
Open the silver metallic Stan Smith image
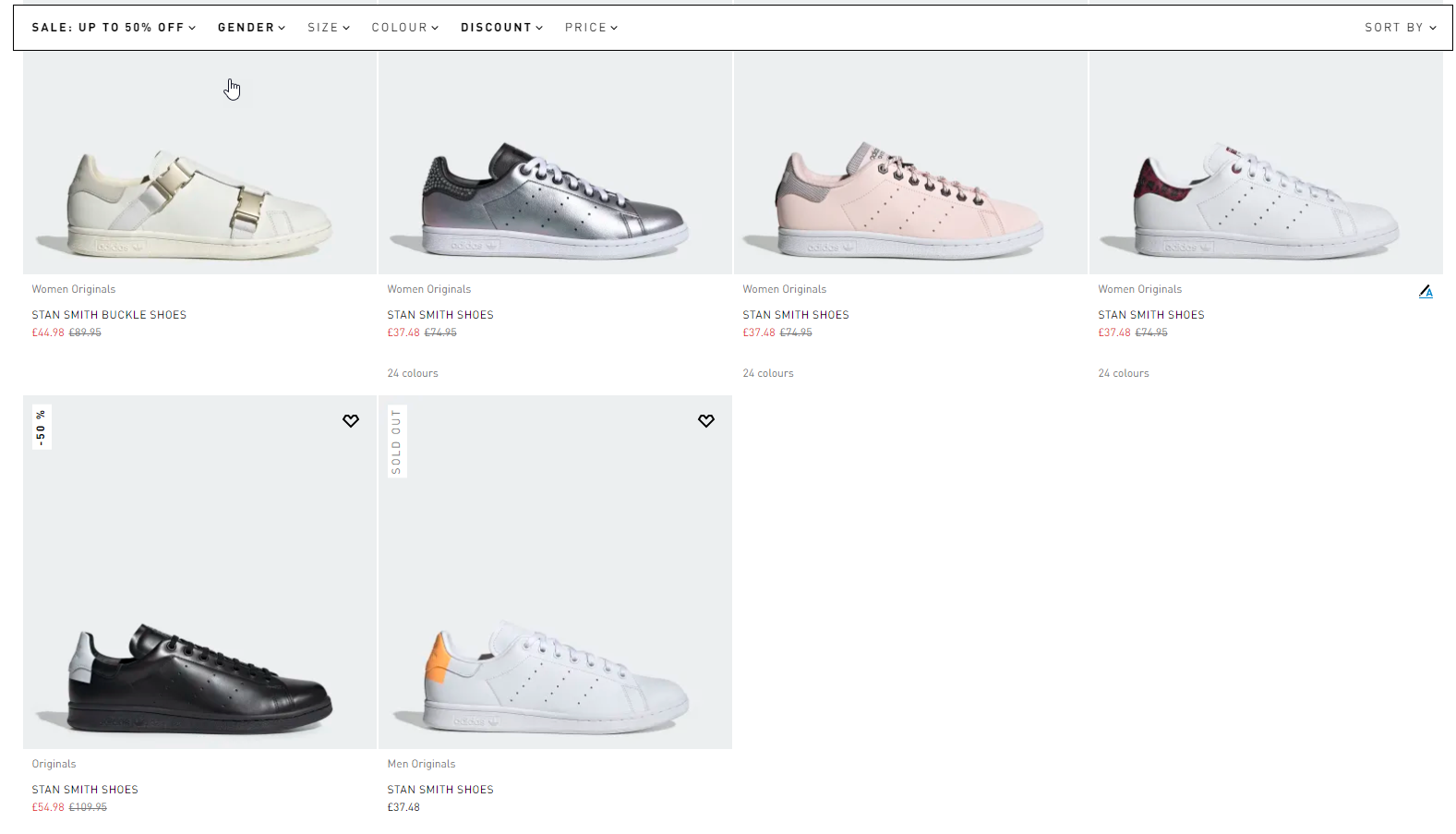tap(555, 163)
